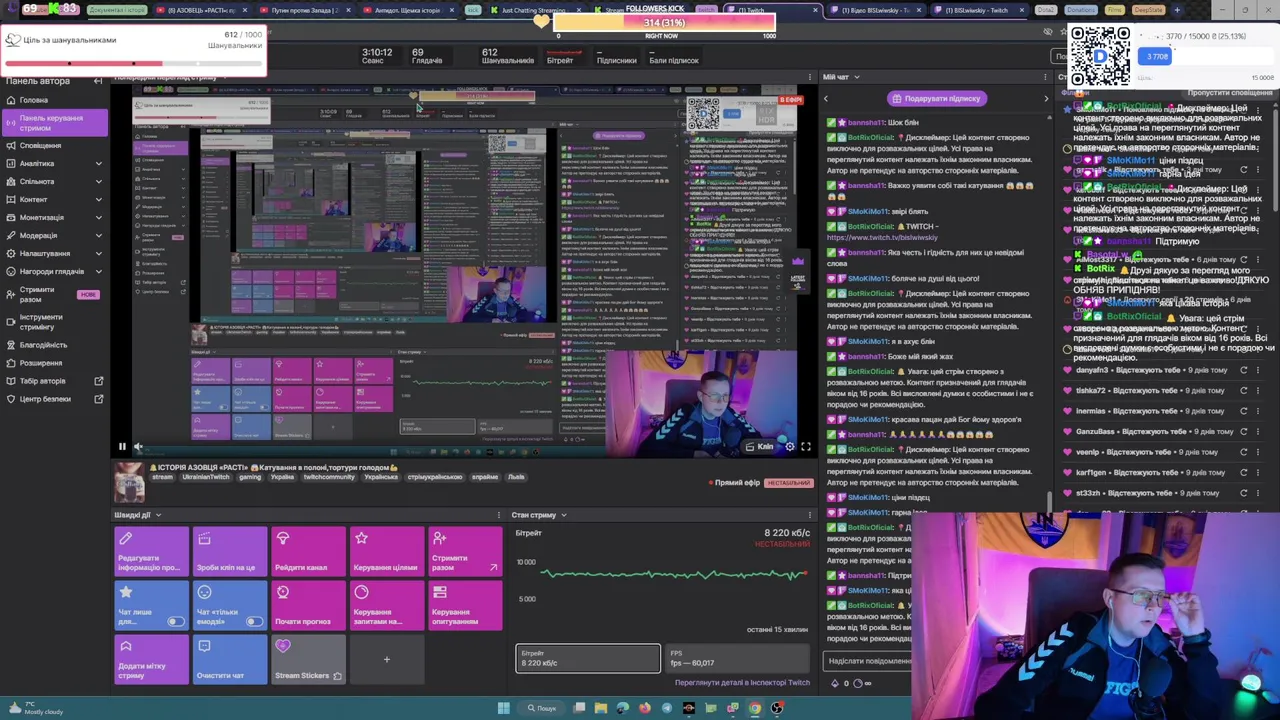This screenshot has width=1280, height=720.
Task: Expand the Налаштування section chevron
Action: [98, 254]
